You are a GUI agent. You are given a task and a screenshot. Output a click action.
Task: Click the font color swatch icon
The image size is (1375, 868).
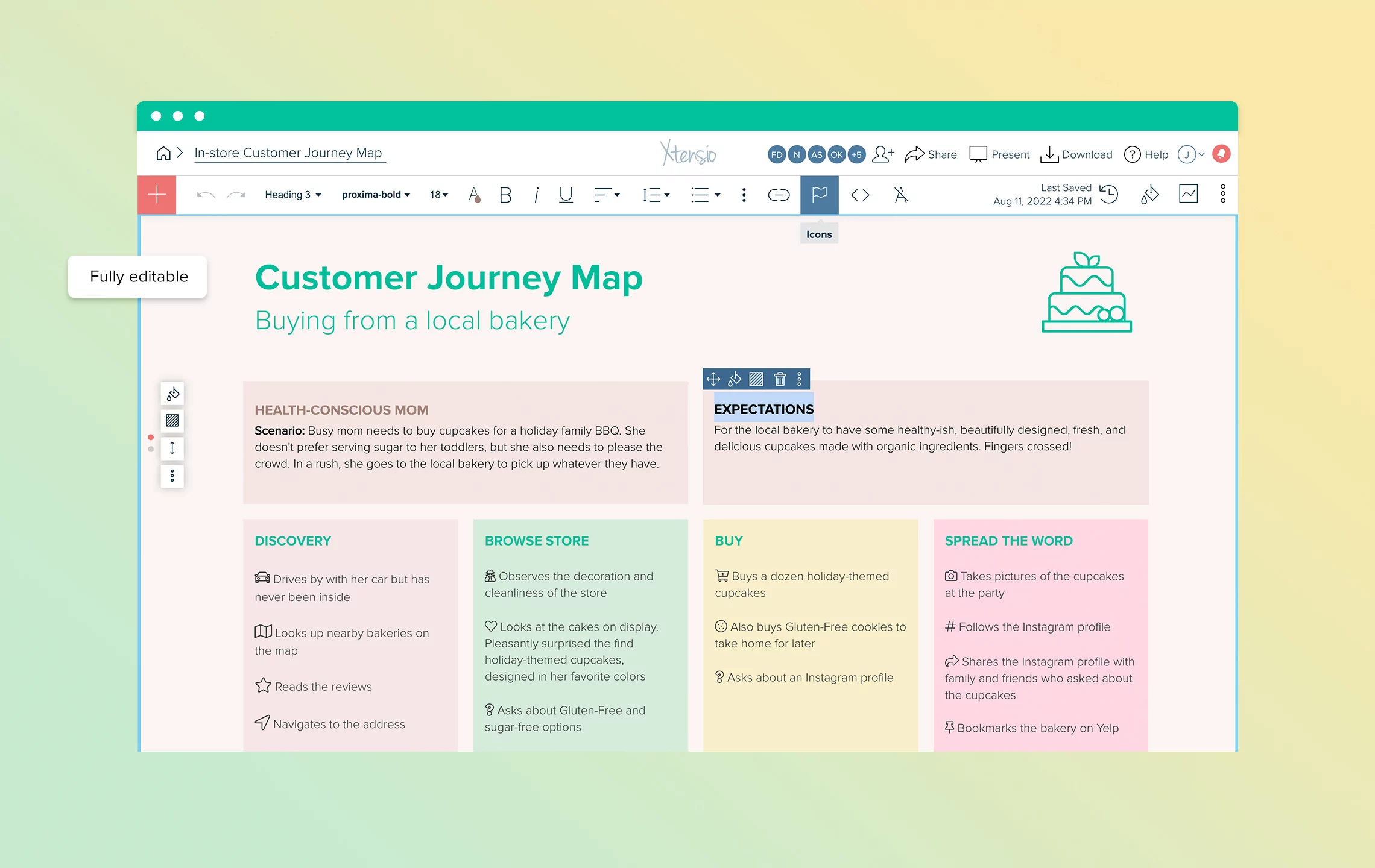click(x=475, y=195)
